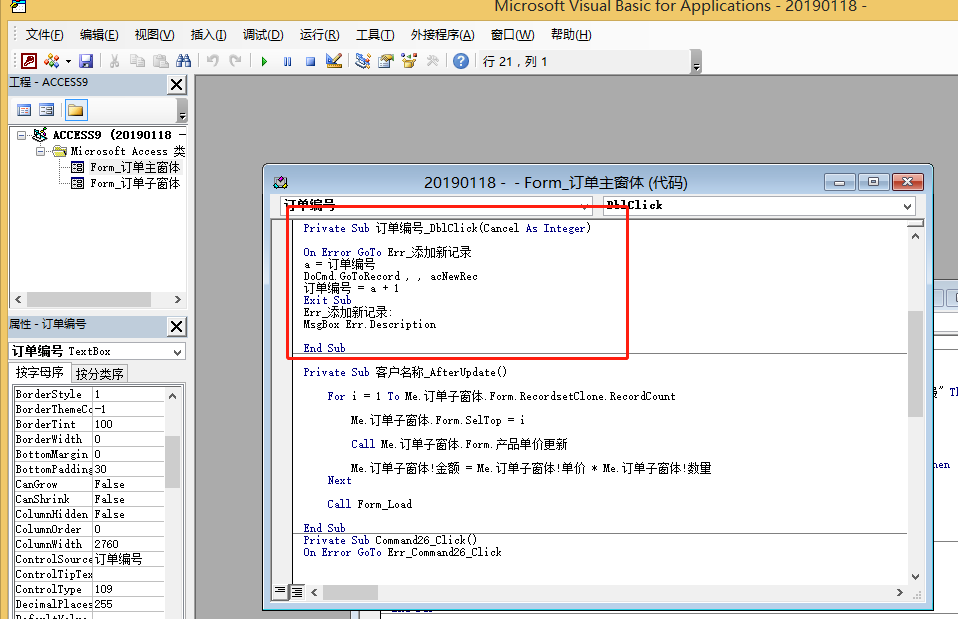Open the 编辑(E) menu
This screenshot has height=619, width=958.
click(x=99, y=35)
